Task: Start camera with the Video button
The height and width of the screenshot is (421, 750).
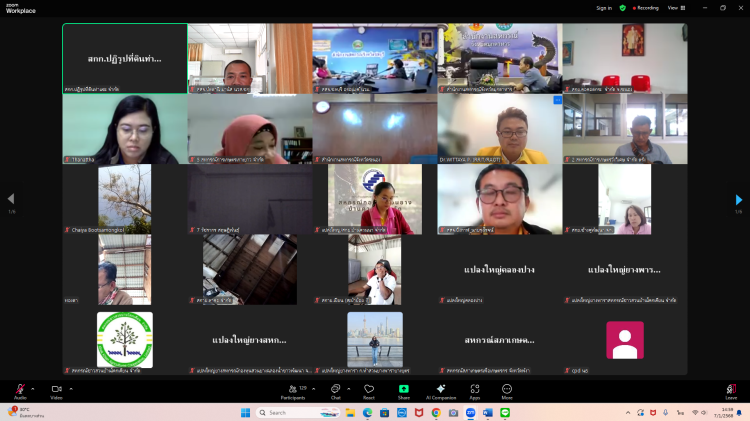Action: pyautogui.click(x=56, y=391)
